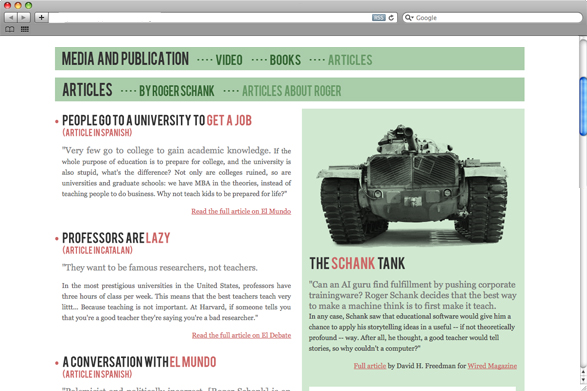Click the blue vertical scrollbar thumb
Viewport: 587px width, 391px height.
(583, 106)
